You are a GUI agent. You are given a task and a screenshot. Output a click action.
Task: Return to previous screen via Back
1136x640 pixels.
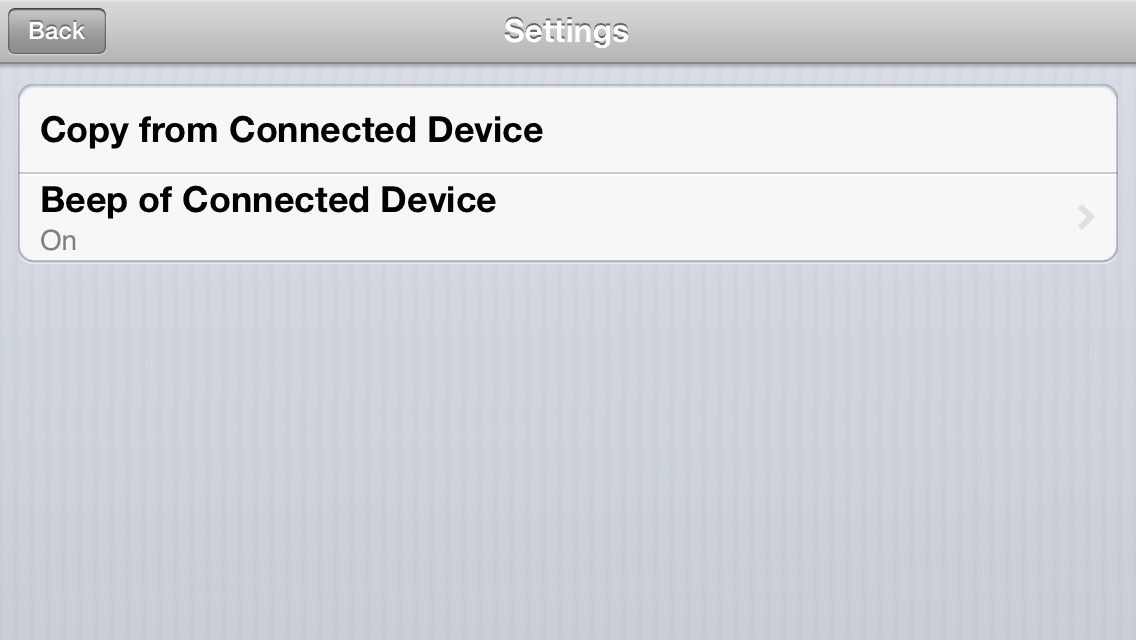point(57,31)
